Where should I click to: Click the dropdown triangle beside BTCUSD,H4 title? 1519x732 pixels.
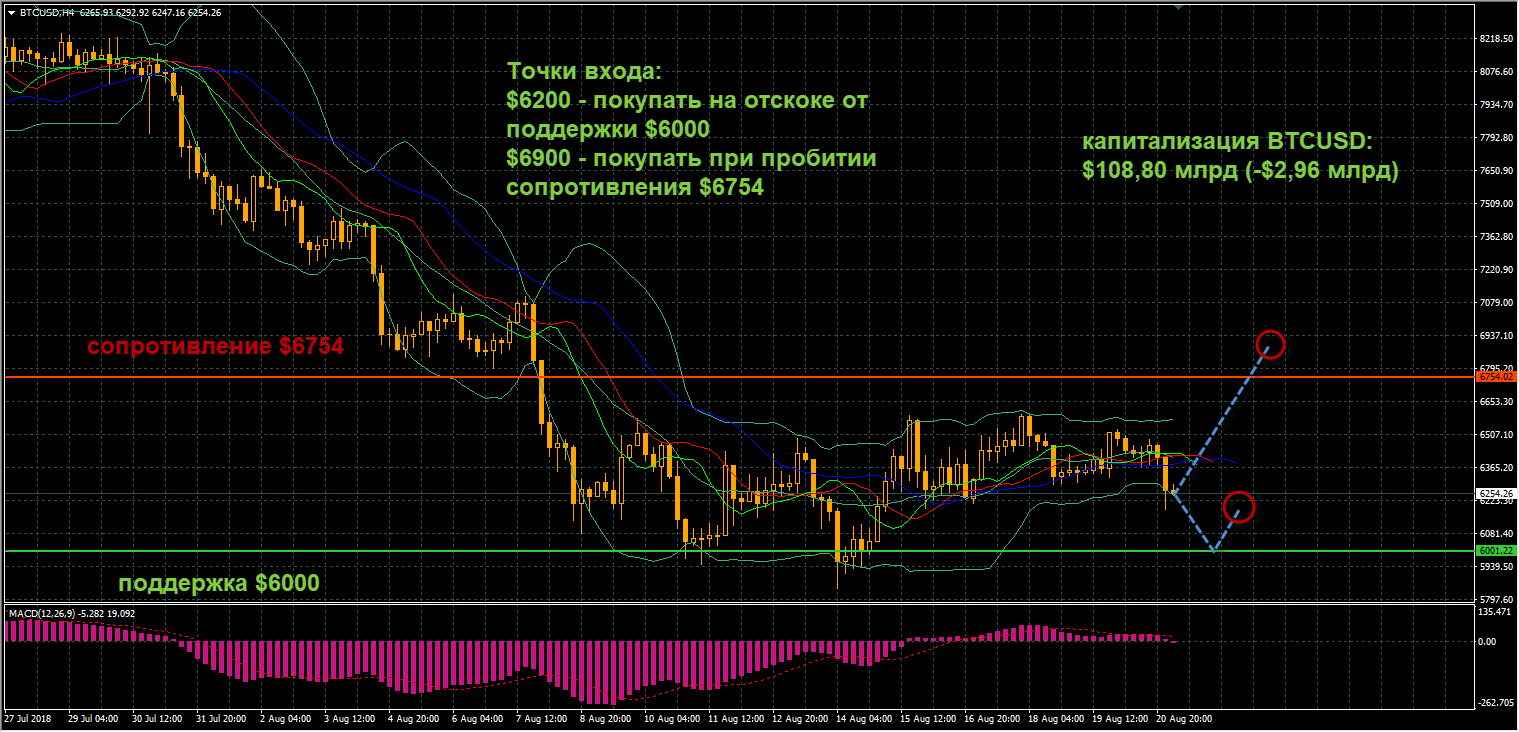click(x=11, y=12)
